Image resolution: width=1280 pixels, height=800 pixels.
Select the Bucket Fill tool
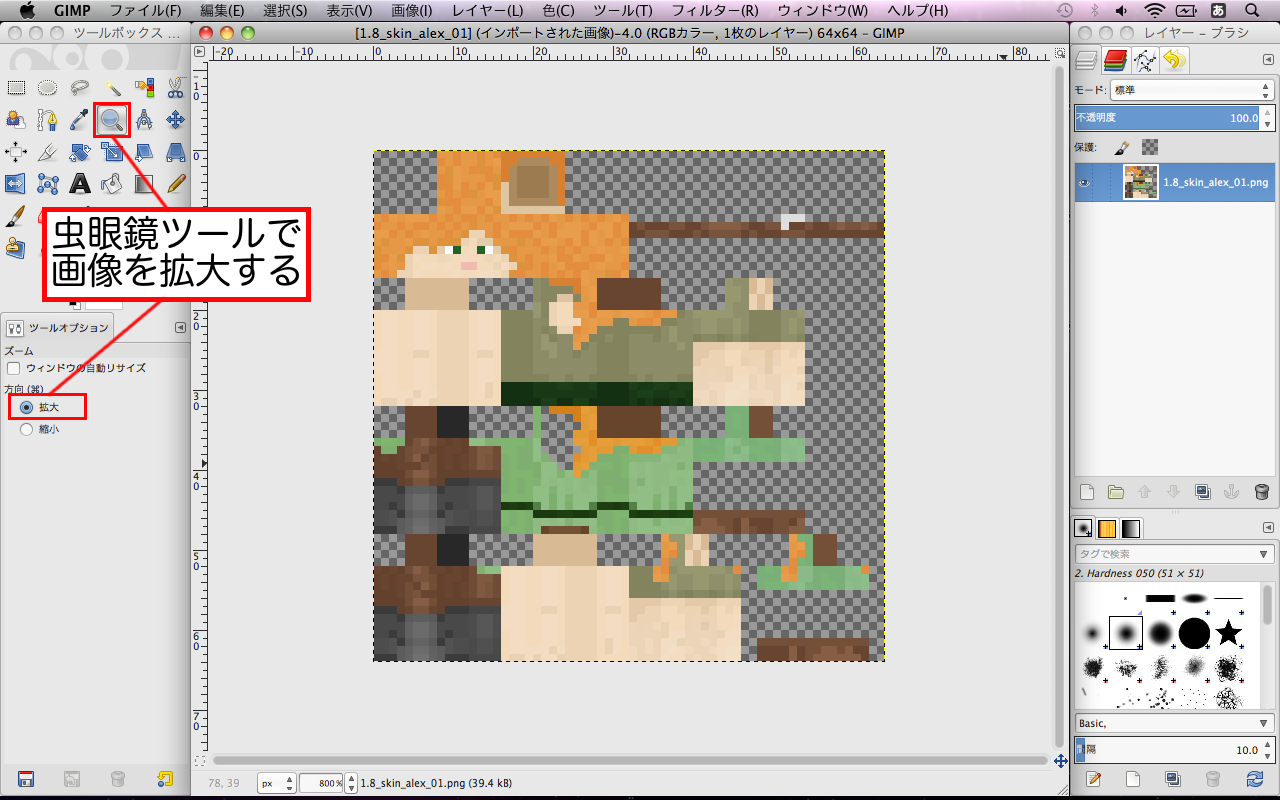click(x=112, y=184)
